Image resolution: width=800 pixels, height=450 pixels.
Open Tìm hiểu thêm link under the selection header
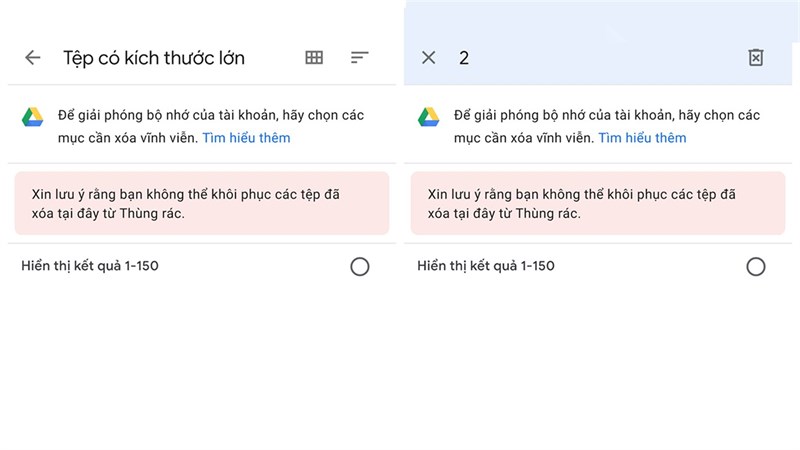(642, 137)
